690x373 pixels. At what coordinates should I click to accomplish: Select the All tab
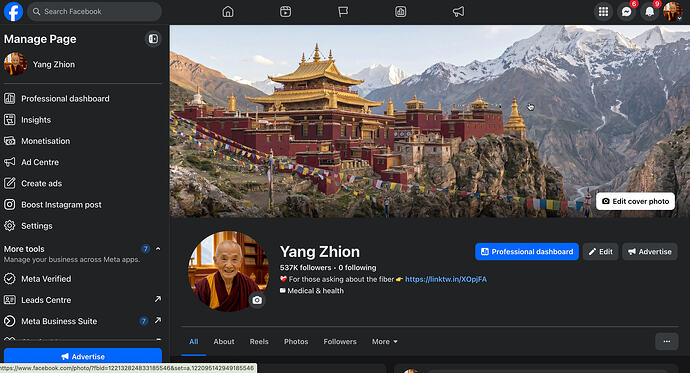tap(194, 342)
